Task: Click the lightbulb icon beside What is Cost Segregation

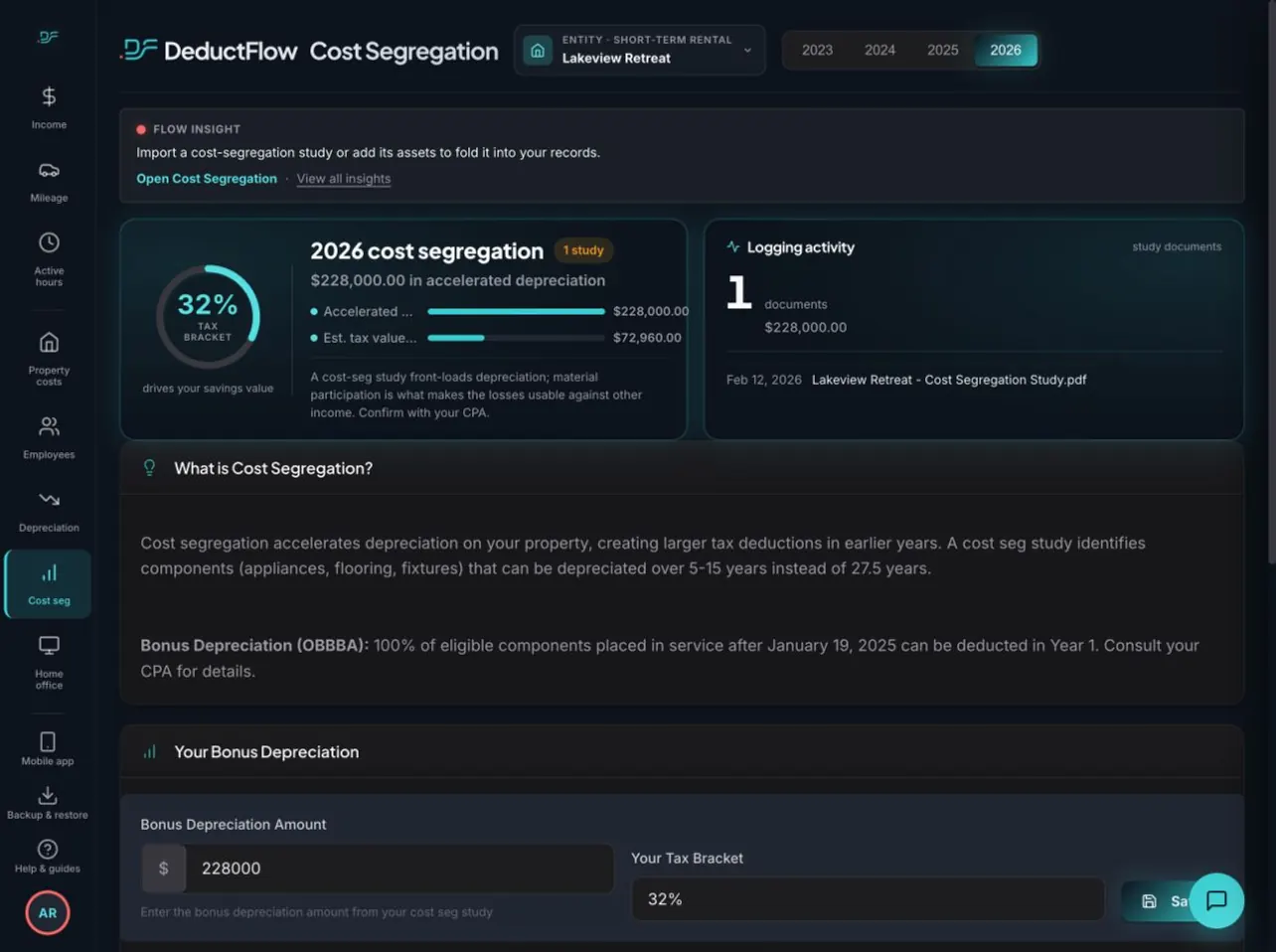Action: tap(149, 468)
